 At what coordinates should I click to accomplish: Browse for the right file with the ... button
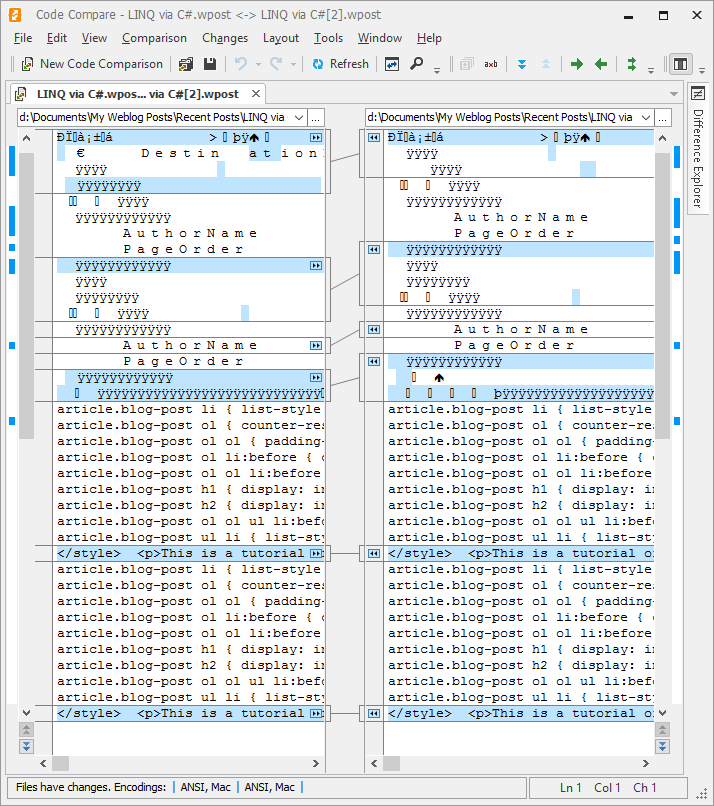coord(663,118)
